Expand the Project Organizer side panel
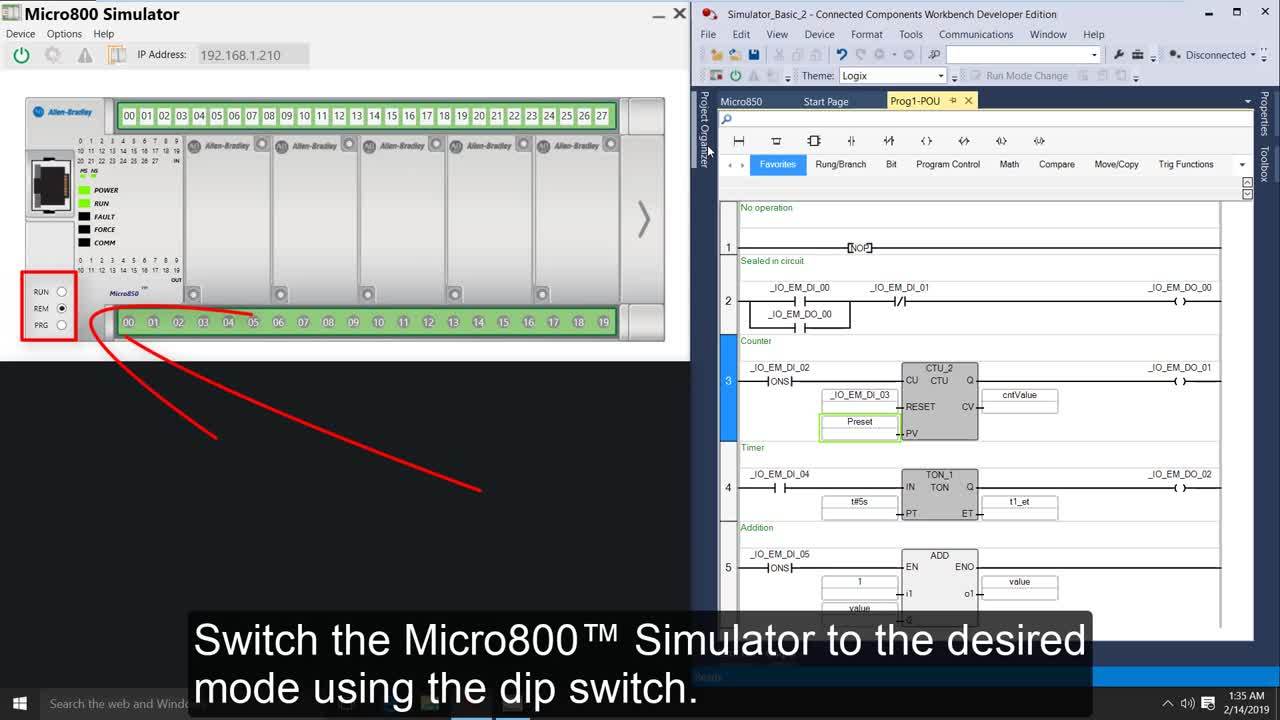This screenshot has width=1280, height=720. point(704,129)
